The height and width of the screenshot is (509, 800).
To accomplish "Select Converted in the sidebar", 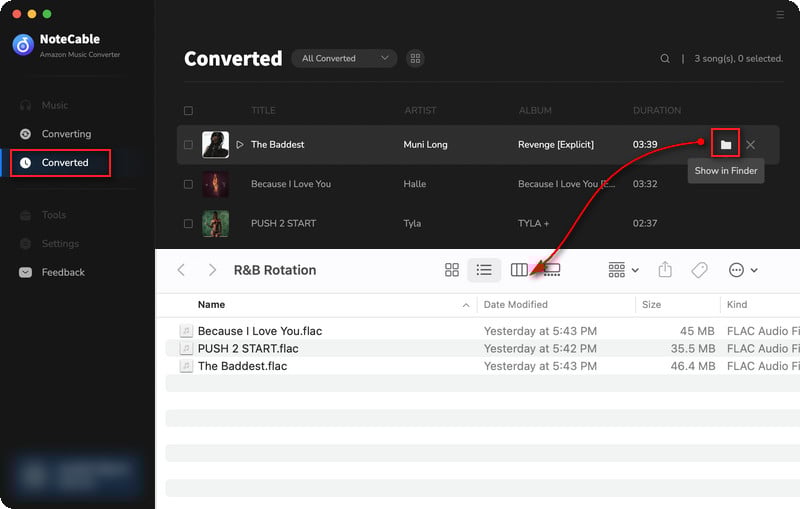I will pos(65,162).
